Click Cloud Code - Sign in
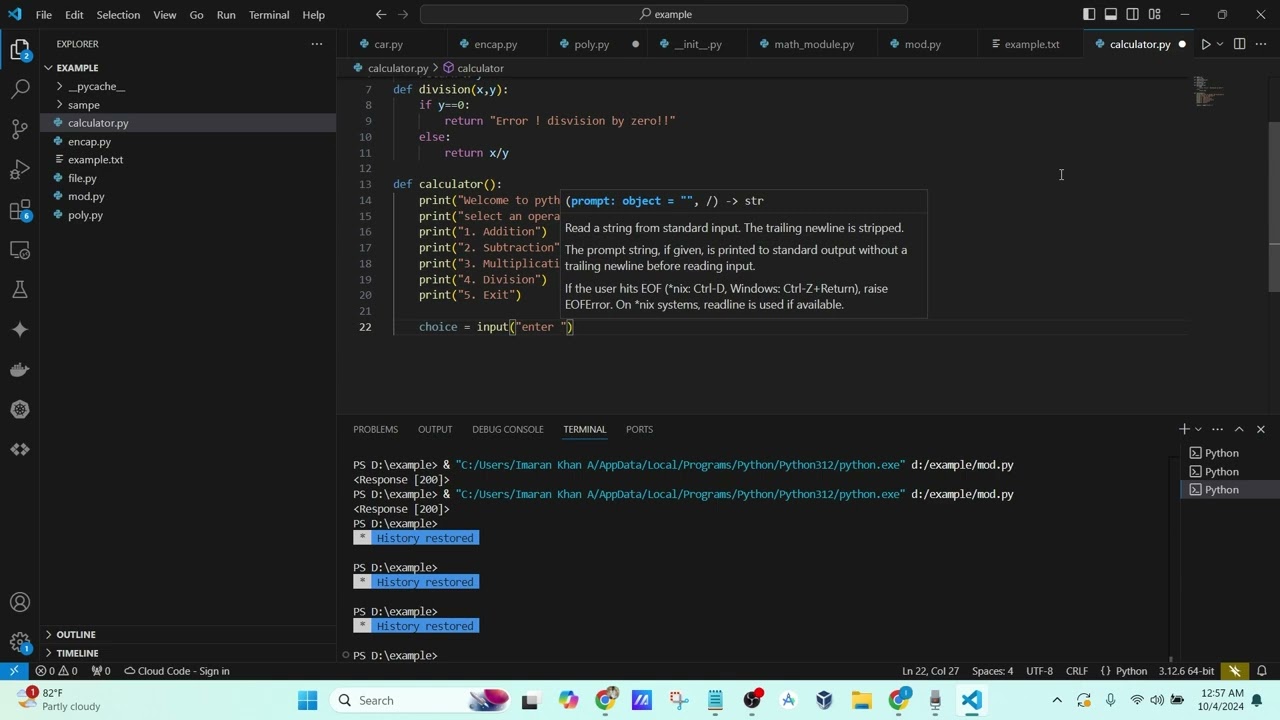This screenshot has width=1280, height=720. click(177, 671)
